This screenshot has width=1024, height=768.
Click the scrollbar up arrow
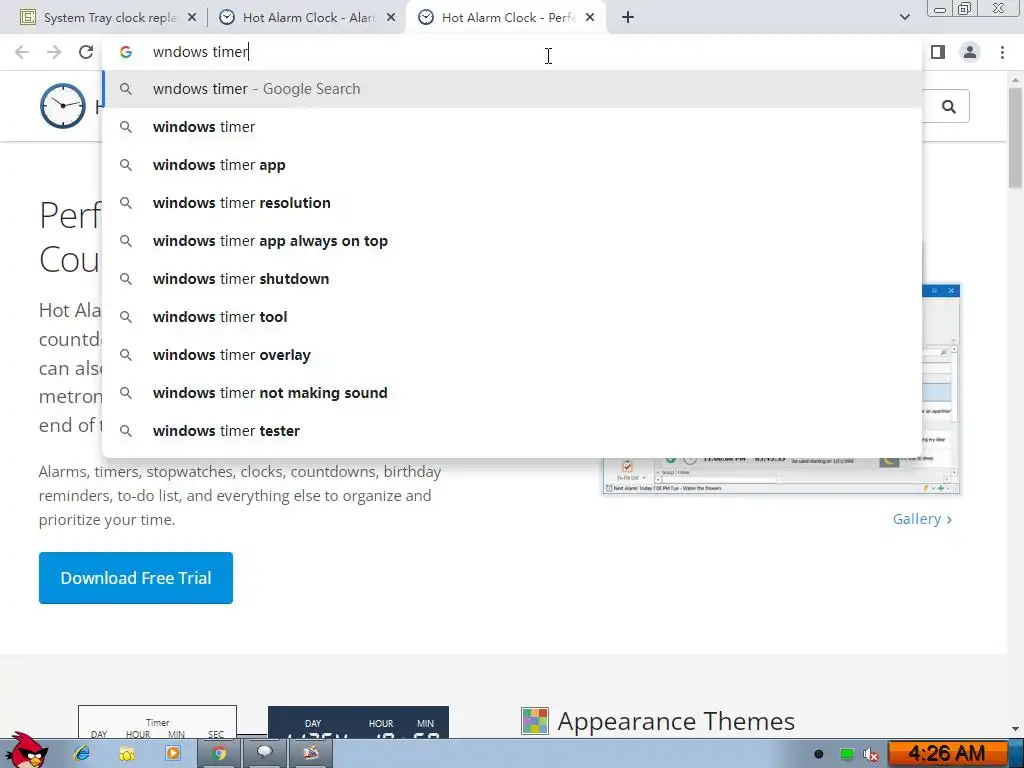tap(1016, 79)
